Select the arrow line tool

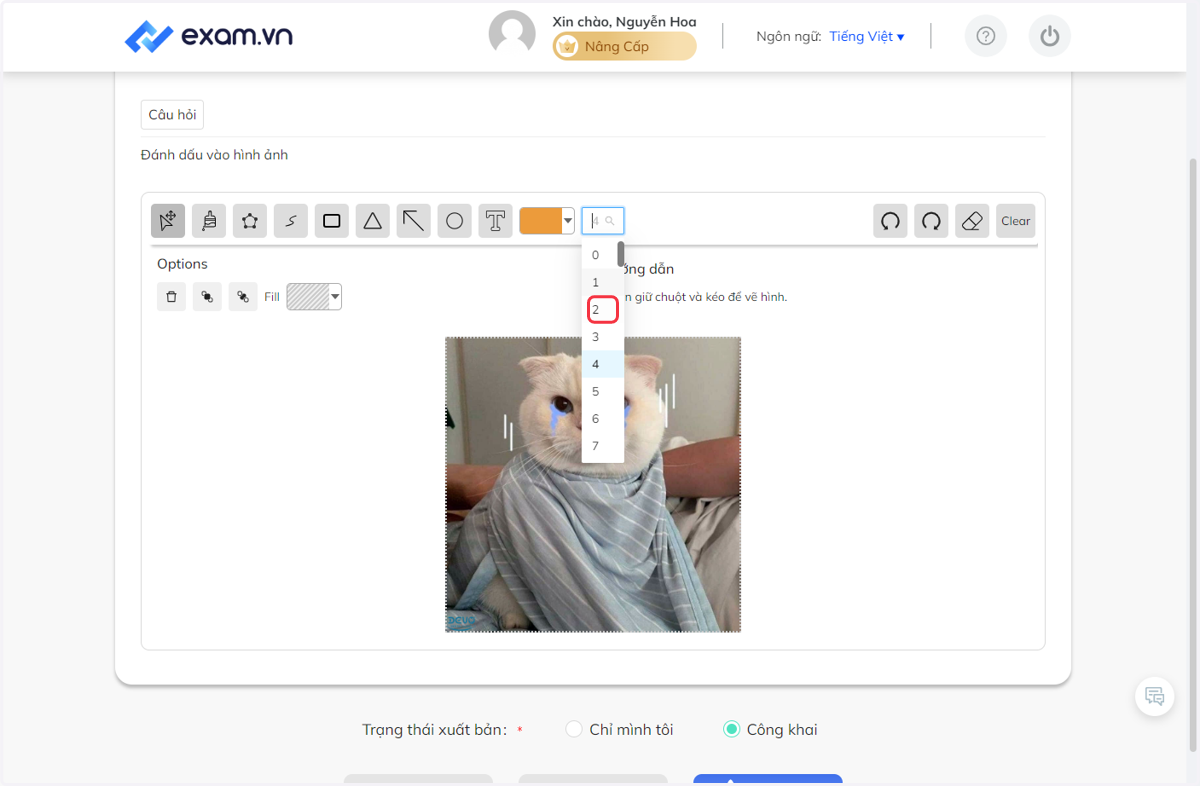tap(414, 221)
